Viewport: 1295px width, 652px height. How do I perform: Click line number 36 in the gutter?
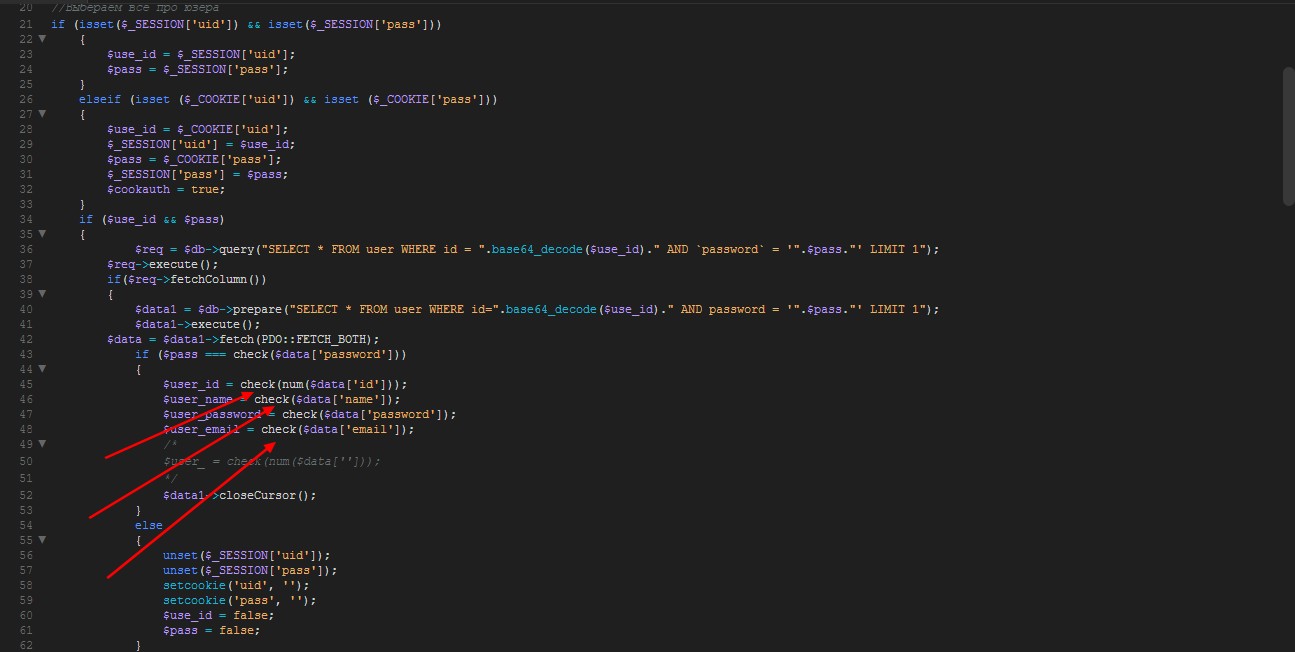tap(26, 249)
